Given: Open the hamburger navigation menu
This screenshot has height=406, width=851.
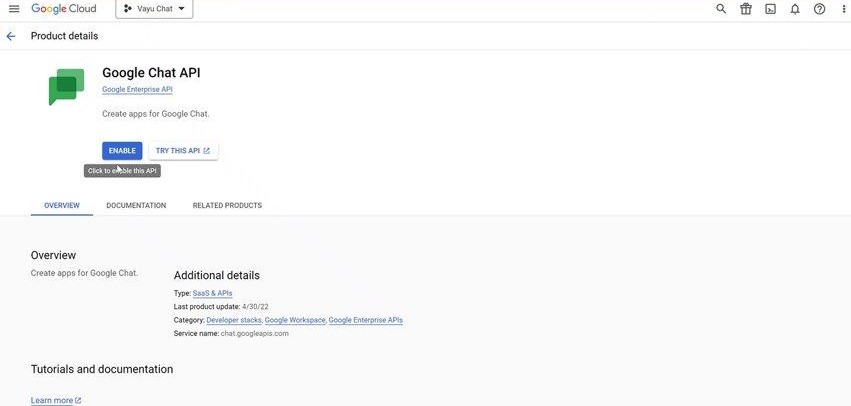Looking at the screenshot, I should tap(14, 9).
